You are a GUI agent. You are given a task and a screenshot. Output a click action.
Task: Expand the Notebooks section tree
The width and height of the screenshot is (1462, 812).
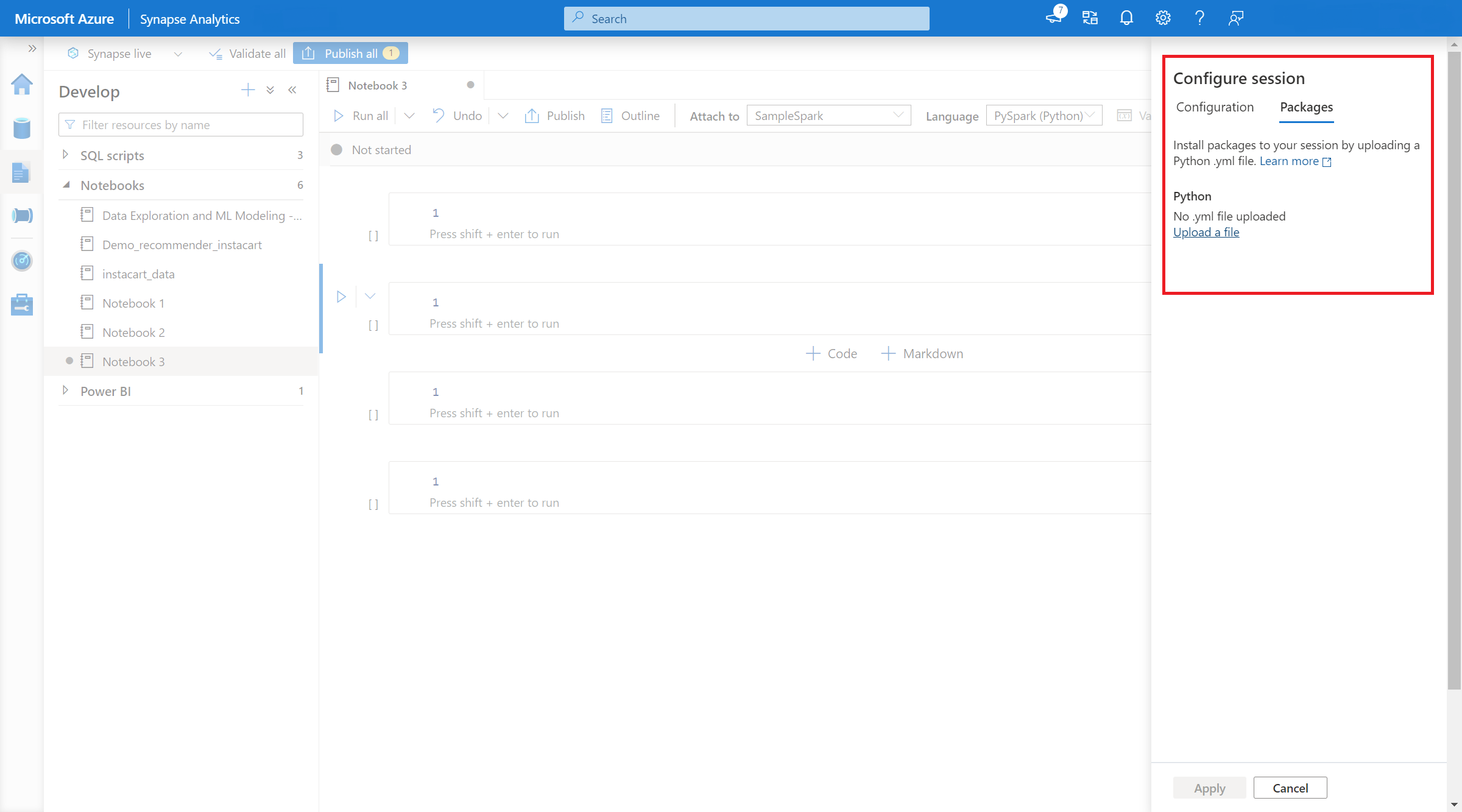click(x=64, y=184)
